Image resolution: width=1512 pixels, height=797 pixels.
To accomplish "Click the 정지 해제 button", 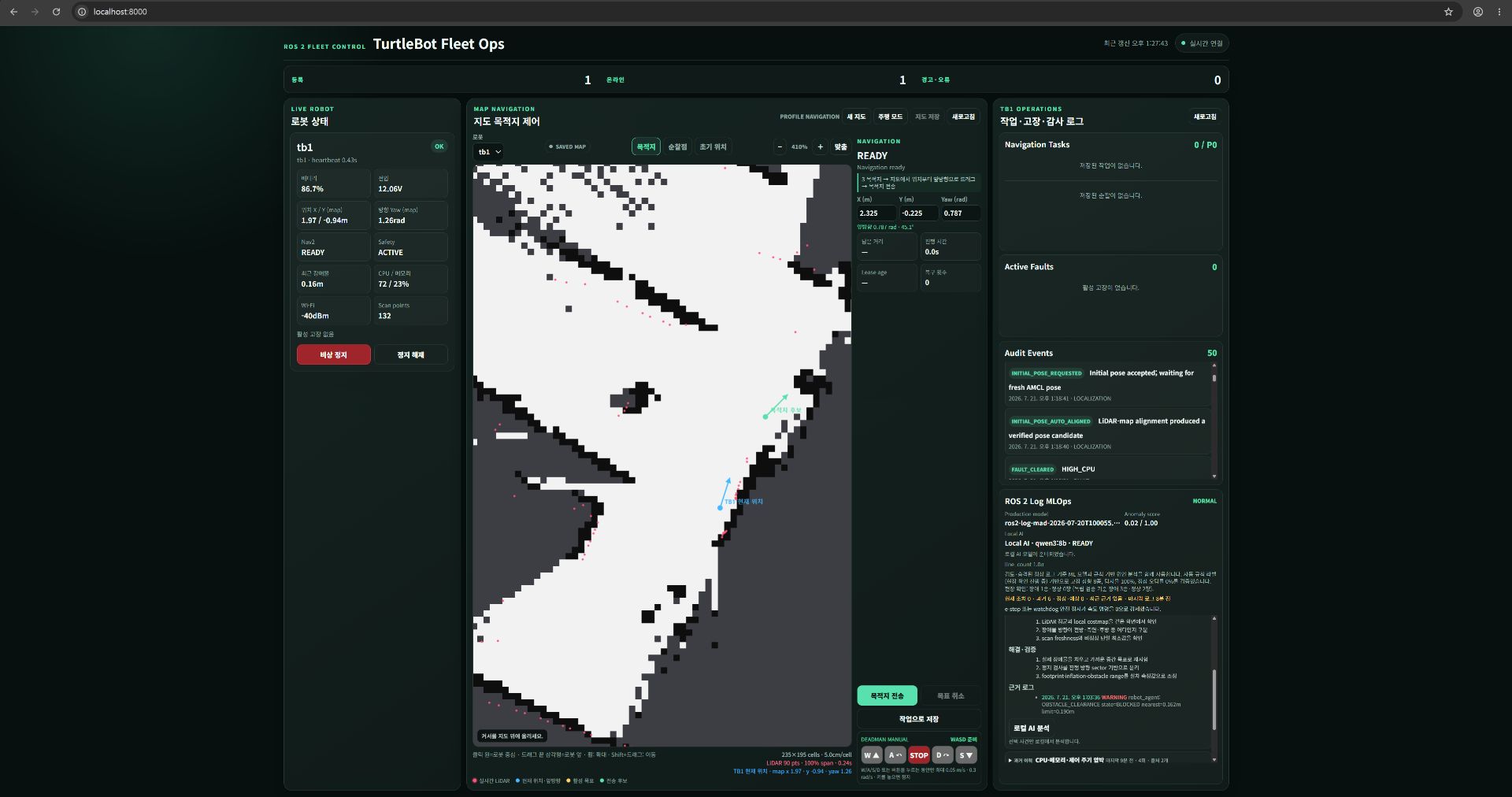I will pos(410,354).
